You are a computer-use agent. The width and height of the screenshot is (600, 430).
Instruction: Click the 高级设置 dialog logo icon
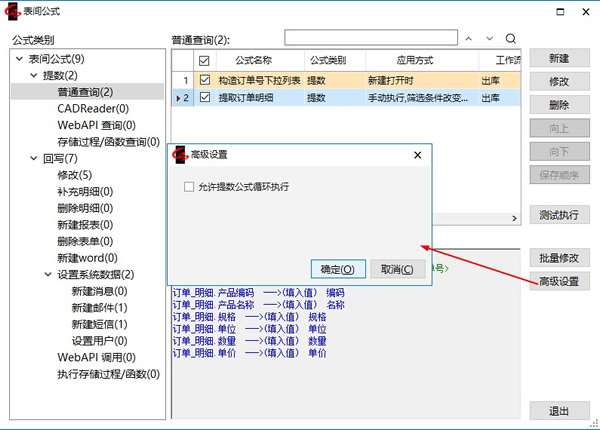(x=180, y=155)
